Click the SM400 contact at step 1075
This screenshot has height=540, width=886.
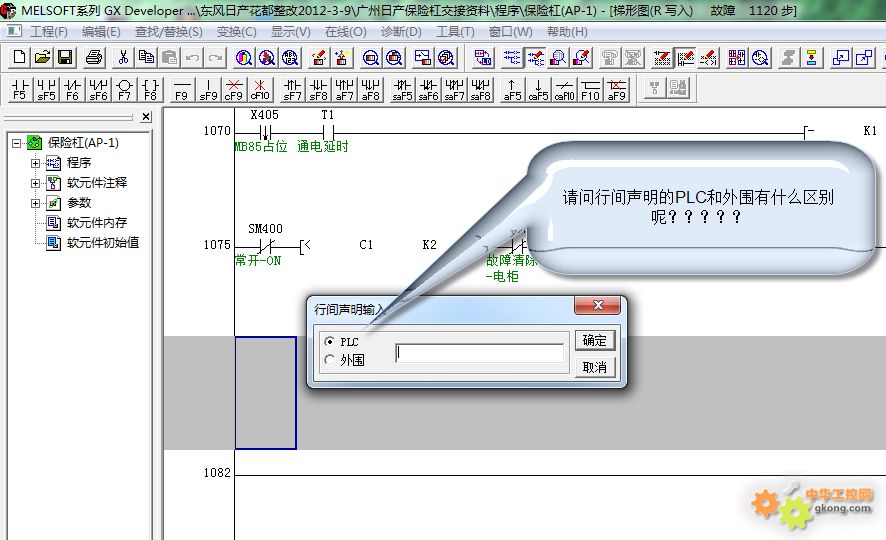266,246
